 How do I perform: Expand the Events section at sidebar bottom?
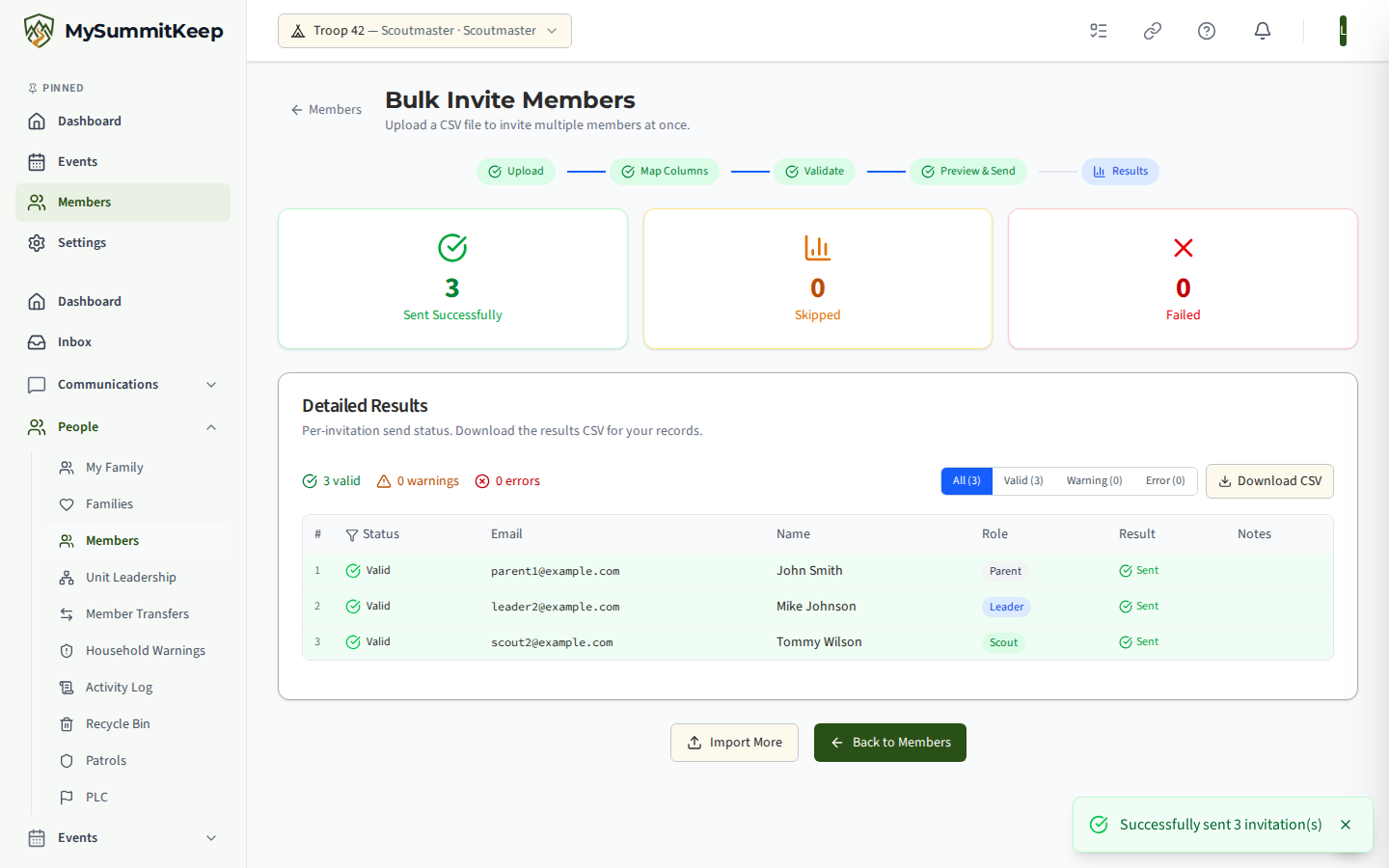click(123, 838)
